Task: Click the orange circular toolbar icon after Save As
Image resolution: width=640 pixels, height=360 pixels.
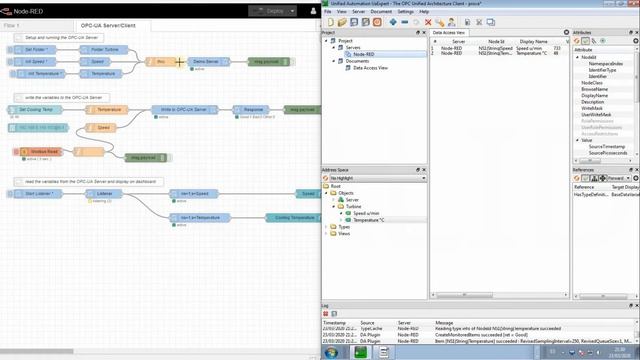Action: point(377,22)
